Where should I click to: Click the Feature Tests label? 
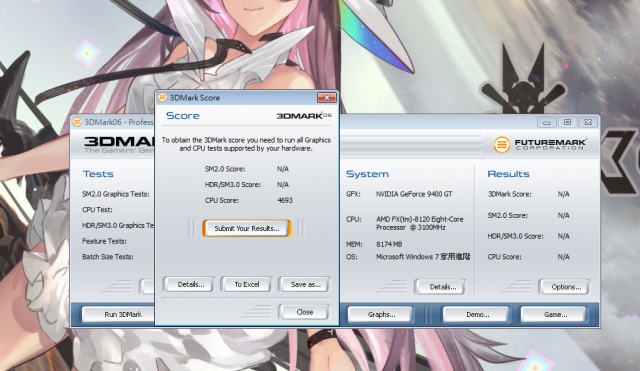(104, 241)
